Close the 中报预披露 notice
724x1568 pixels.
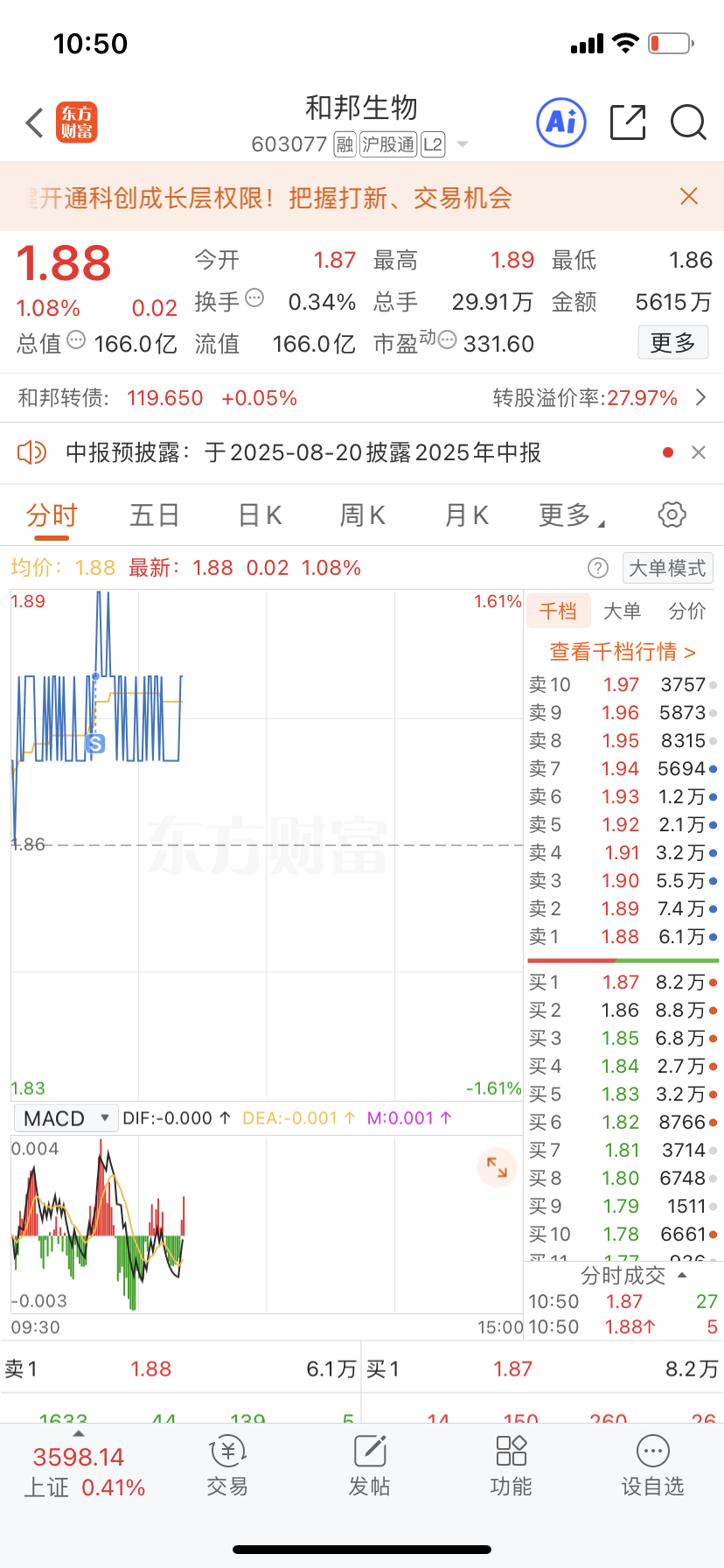click(x=699, y=452)
